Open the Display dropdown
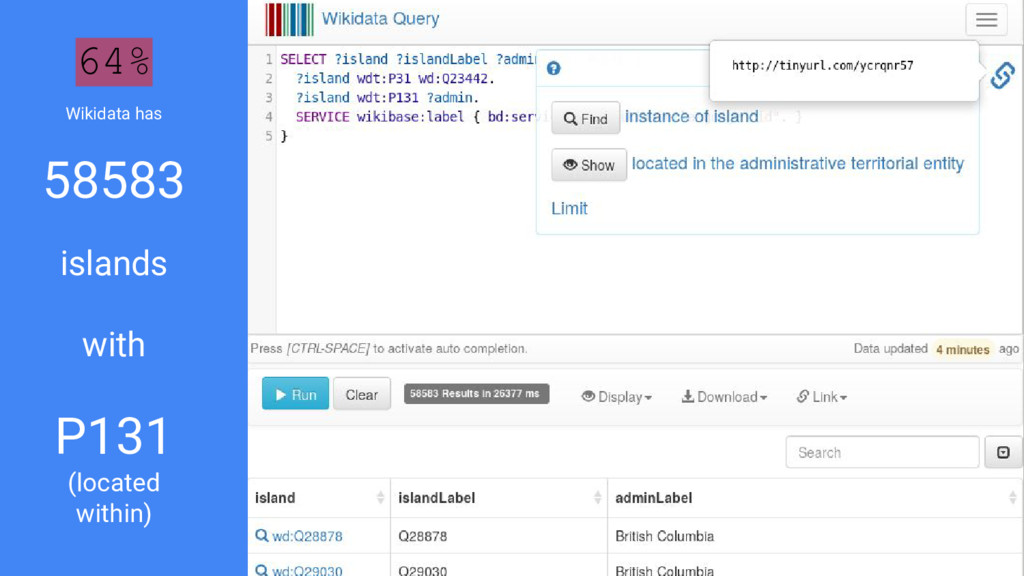The height and width of the screenshot is (576, 1024). click(x=616, y=396)
